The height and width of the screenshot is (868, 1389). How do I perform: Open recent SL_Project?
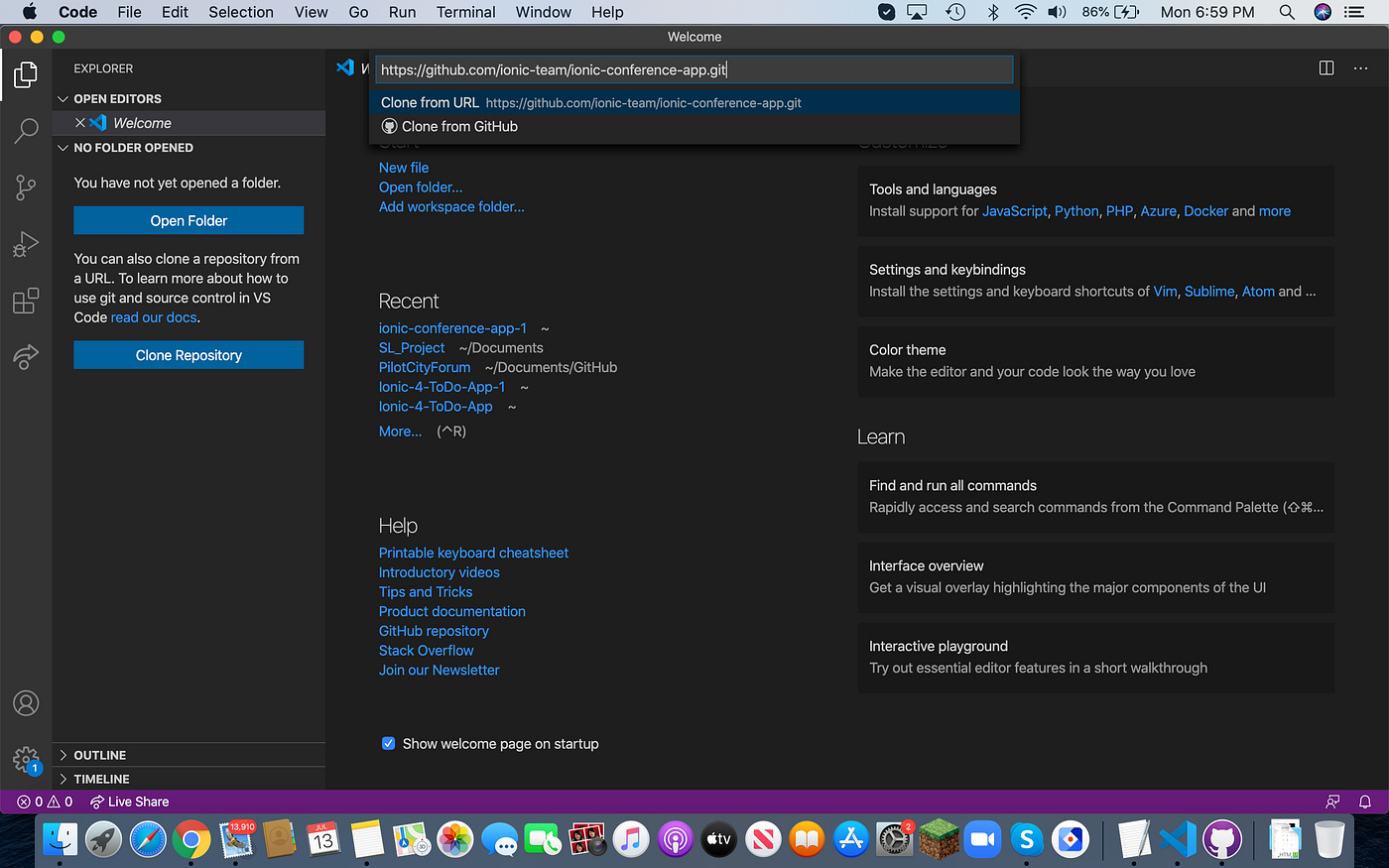412,347
